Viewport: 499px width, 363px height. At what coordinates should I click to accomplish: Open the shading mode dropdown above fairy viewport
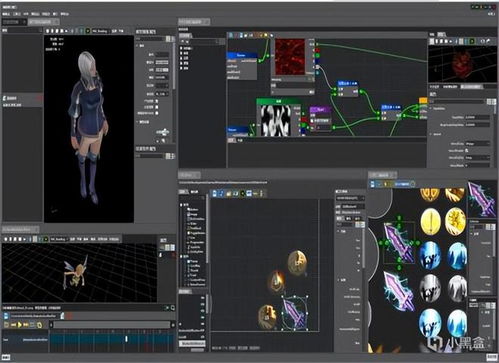click(x=59, y=239)
